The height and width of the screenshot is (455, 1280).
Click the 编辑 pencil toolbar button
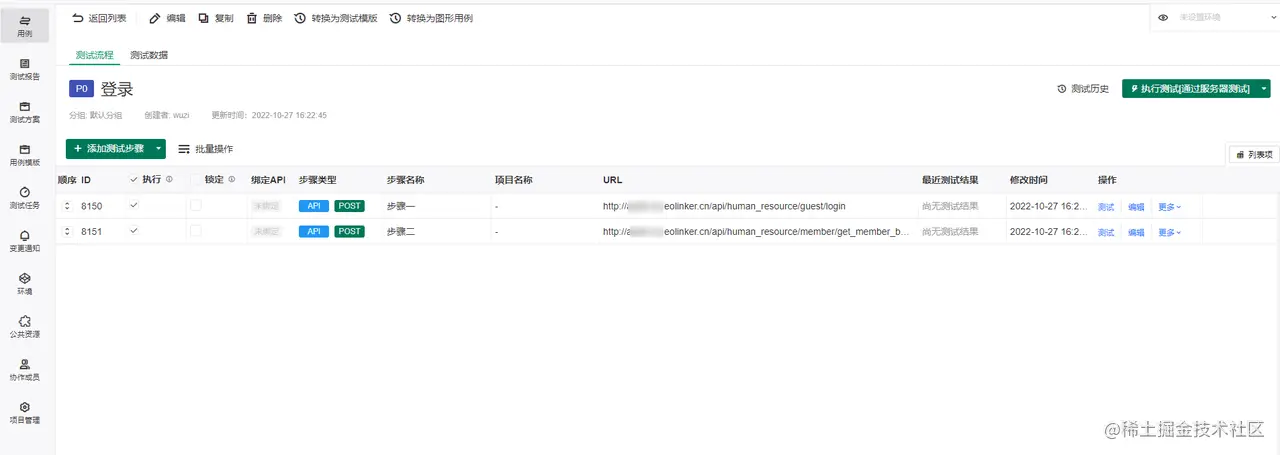tap(167, 18)
